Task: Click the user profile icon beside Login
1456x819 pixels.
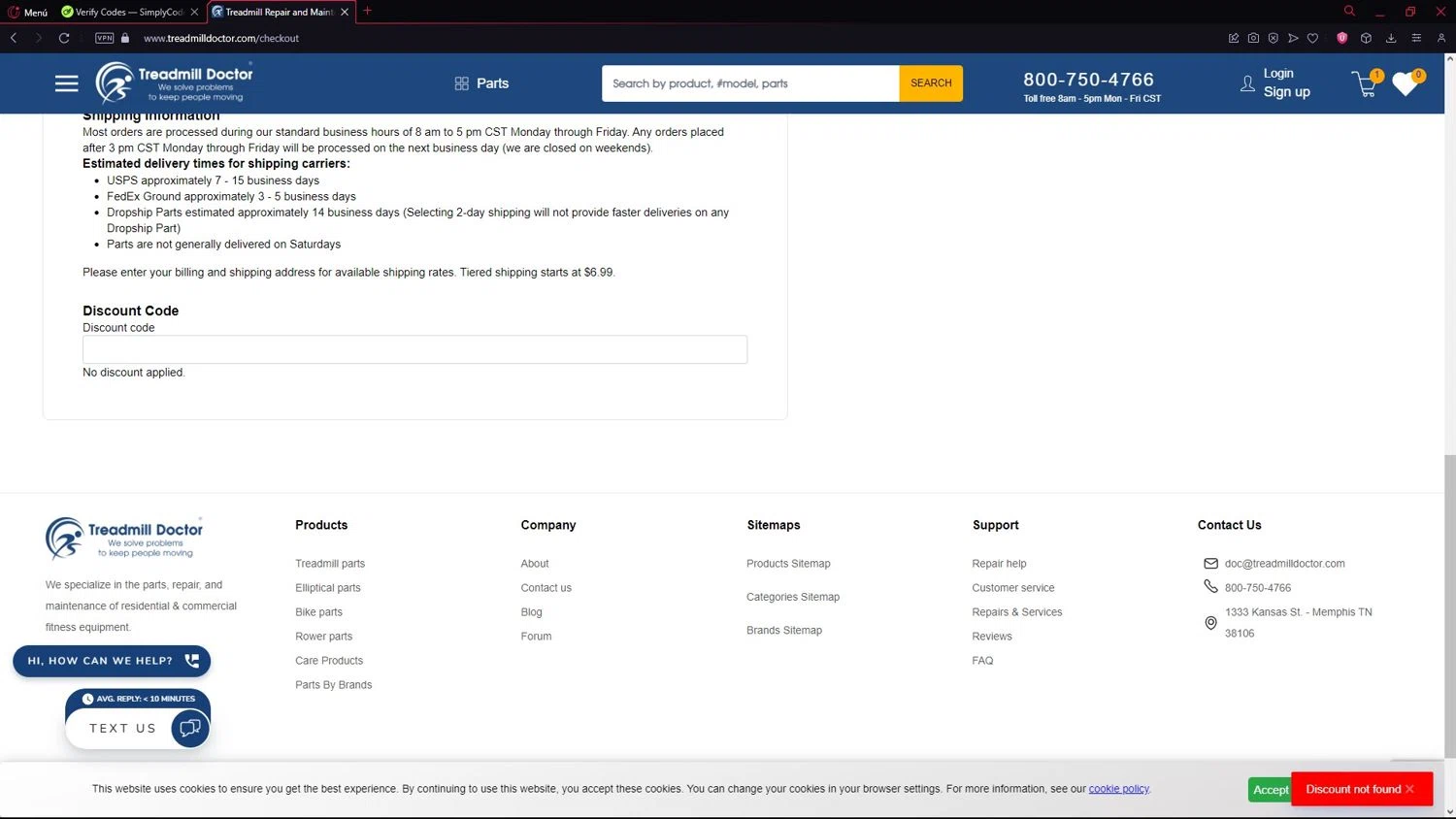Action: coord(1247,83)
